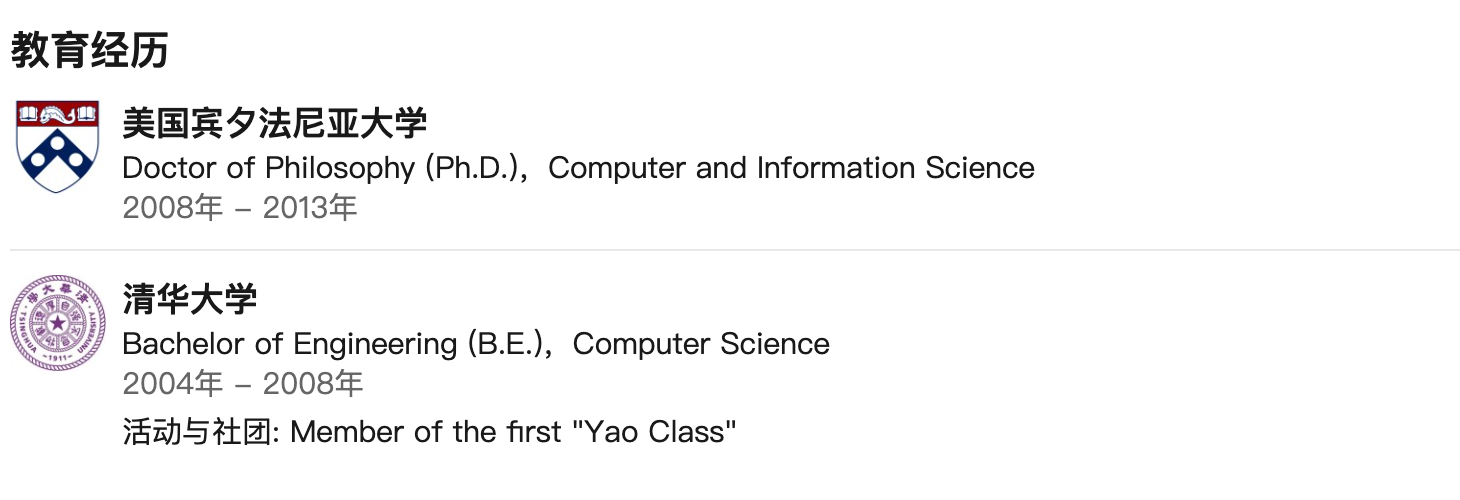Click 2008年 end year under 清华大学 entry
This screenshot has height=500, width=1460.
[x=312, y=383]
